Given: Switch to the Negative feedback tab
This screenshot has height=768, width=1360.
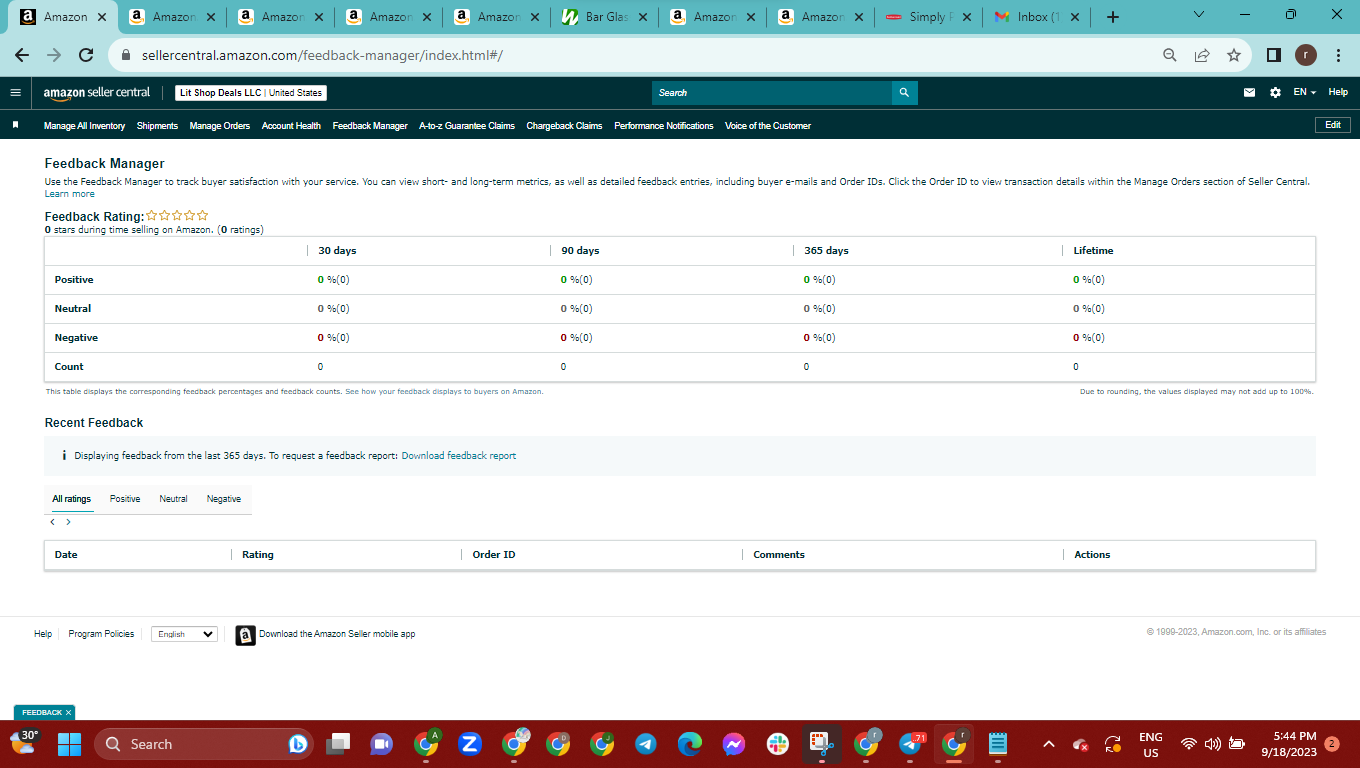Looking at the screenshot, I should click(224, 499).
